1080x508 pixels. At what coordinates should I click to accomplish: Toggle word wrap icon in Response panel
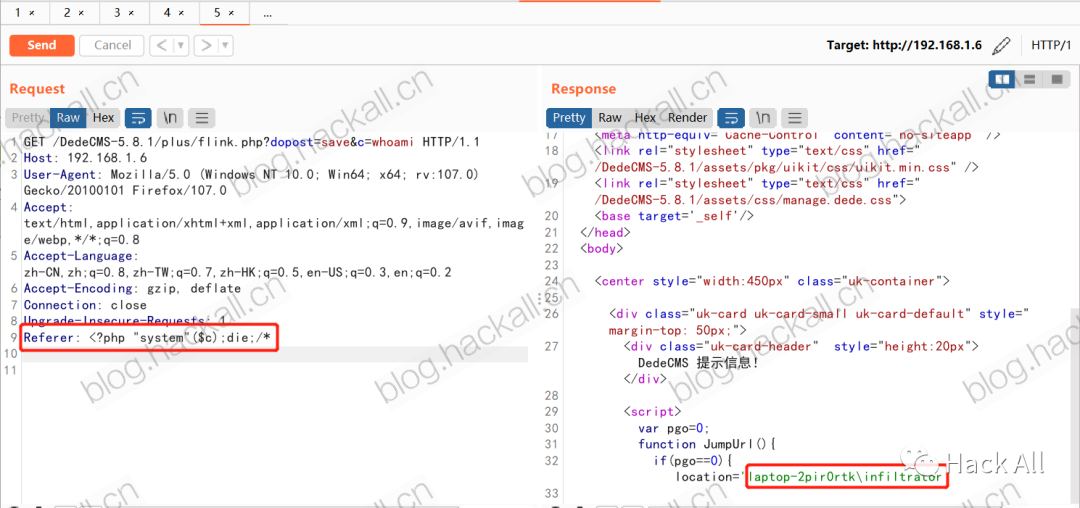731,118
